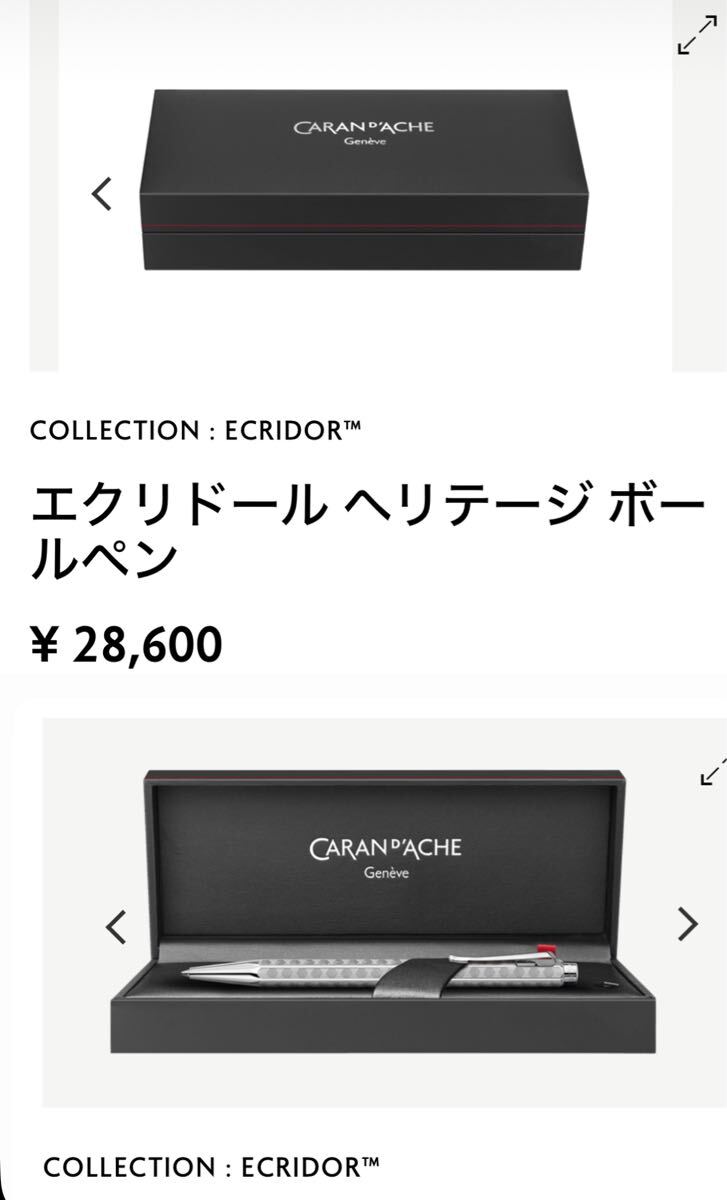Tap the expand icon on lower product card
The width and height of the screenshot is (727, 1200).
712,767
